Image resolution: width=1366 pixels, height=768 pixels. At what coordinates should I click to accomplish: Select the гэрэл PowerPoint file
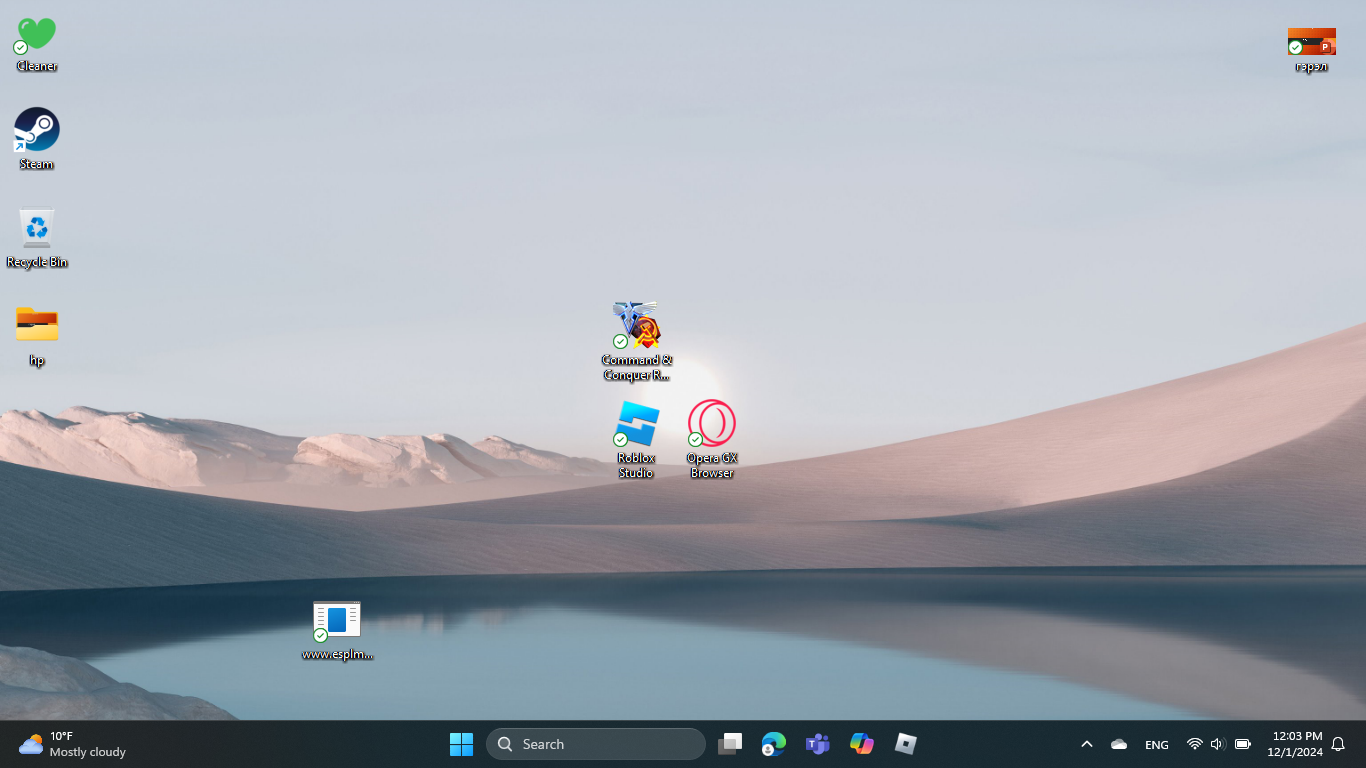click(x=1311, y=42)
